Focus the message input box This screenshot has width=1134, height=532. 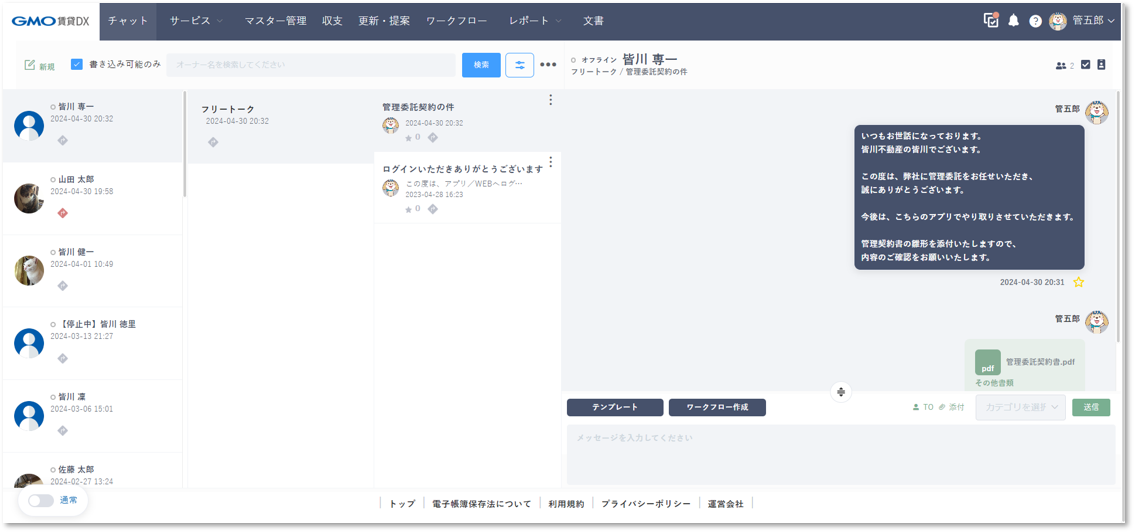[x=841, y=455]
